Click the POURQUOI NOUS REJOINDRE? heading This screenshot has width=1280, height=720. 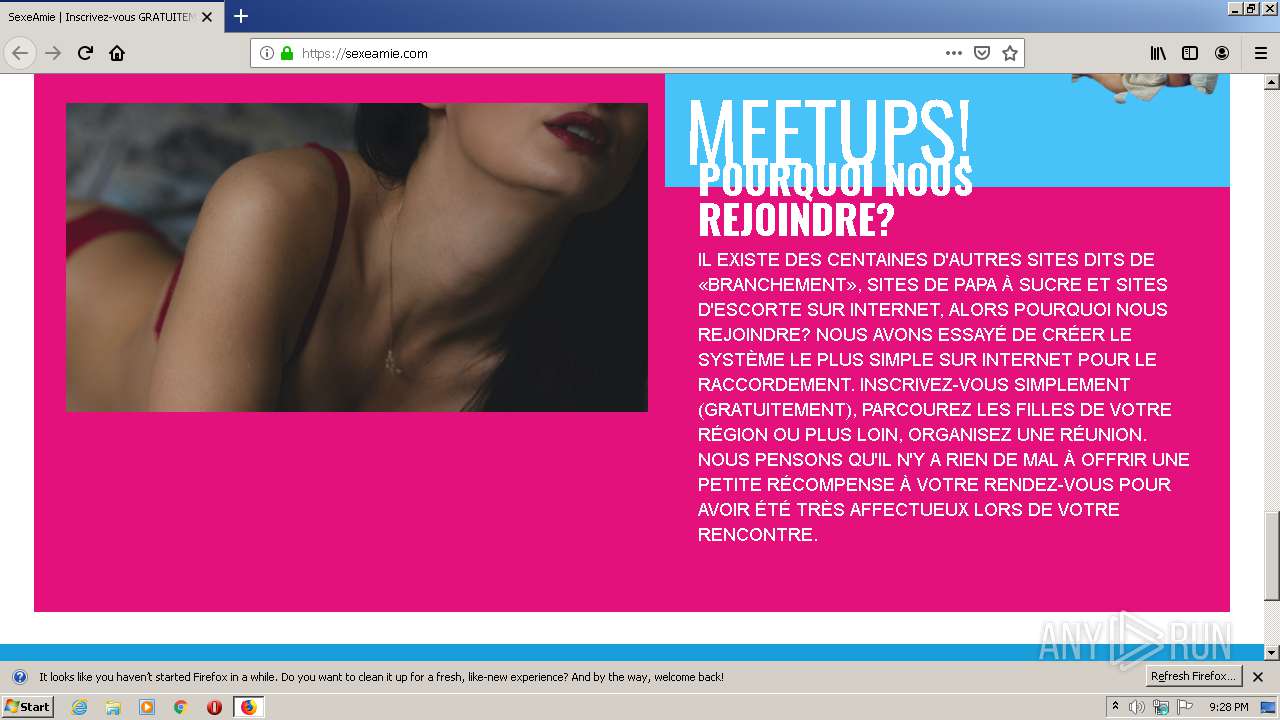835,200
